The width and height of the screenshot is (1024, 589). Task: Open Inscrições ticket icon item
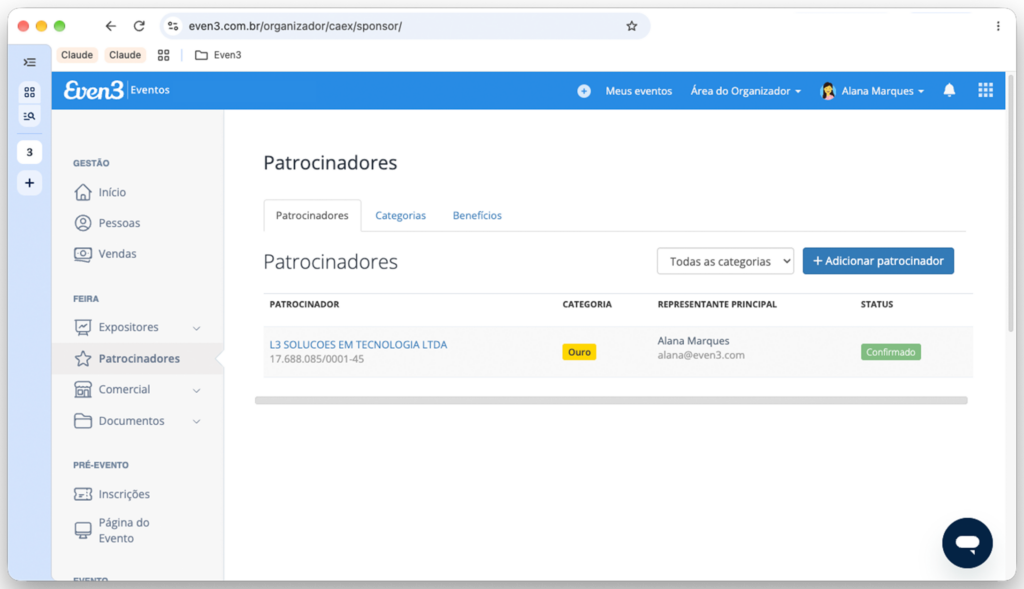click(x=83, y=494)
